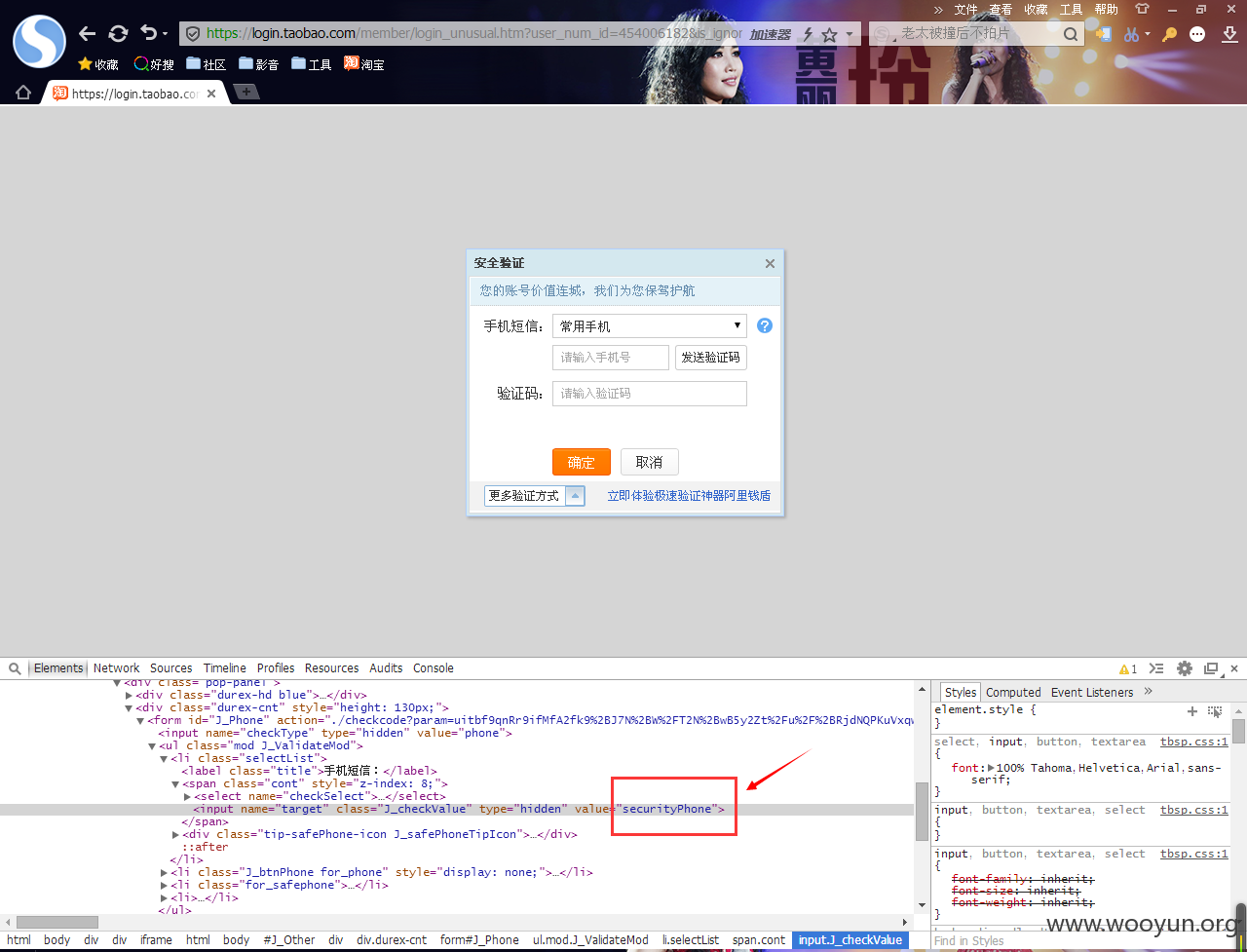
Task: Open the 常用手机 dropdown
Action: coord(649,325)
